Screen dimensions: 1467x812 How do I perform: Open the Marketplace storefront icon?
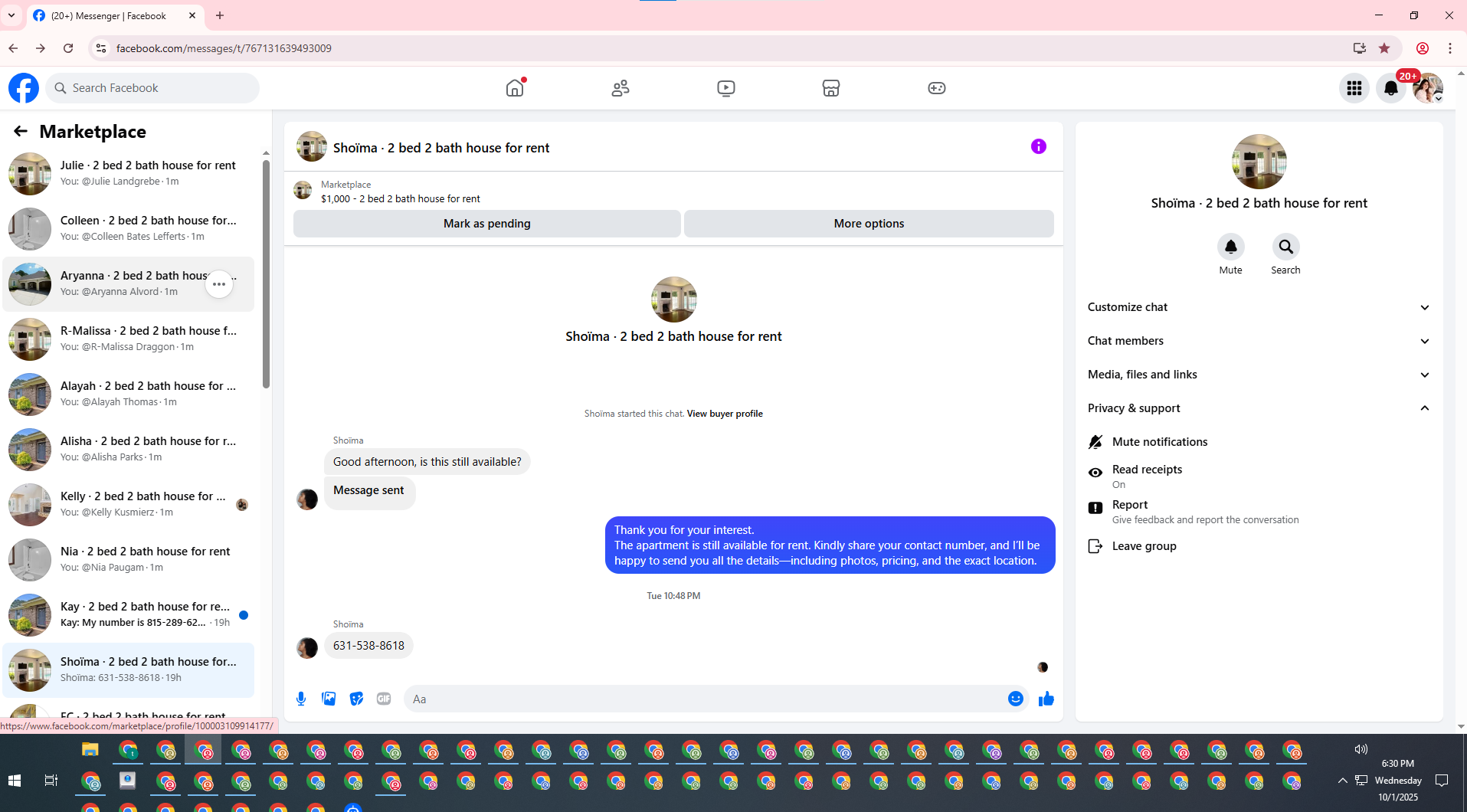(831, 88)
